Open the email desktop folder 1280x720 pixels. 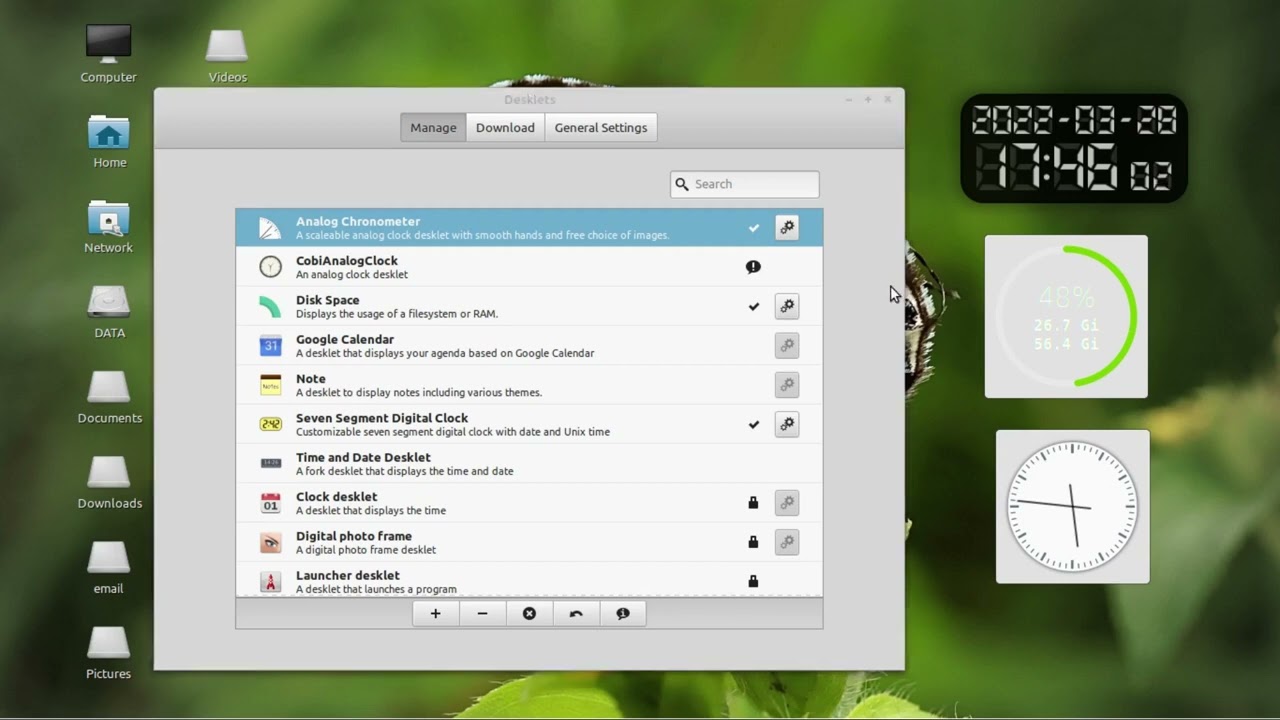[x=109, y=568]
